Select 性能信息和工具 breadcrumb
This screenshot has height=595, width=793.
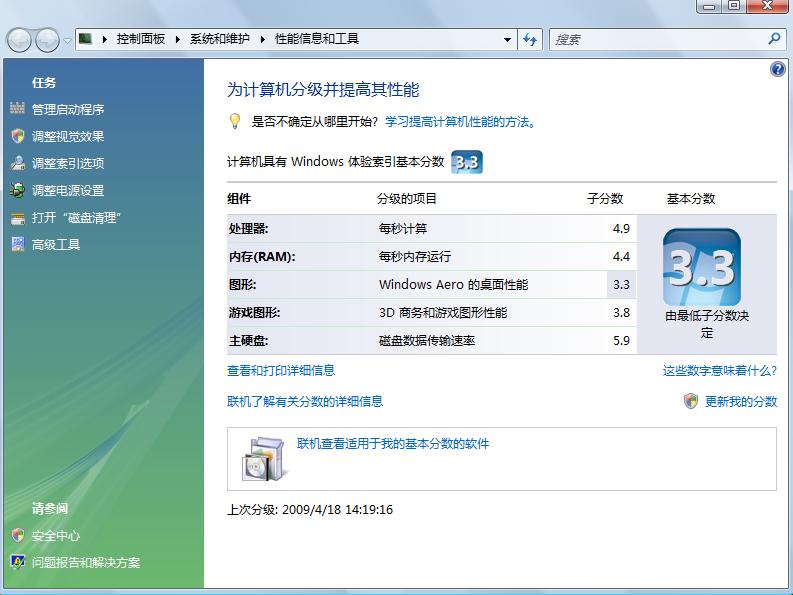tap(317, 39)
